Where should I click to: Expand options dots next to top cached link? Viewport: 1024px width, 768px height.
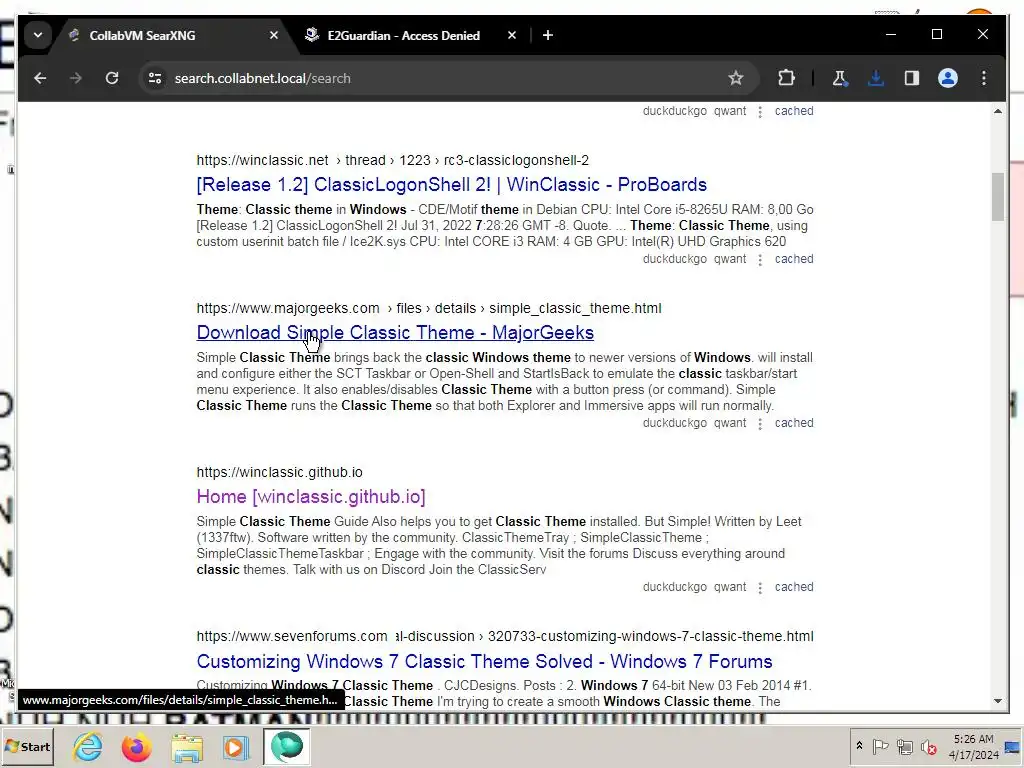[x=760, y=112]
